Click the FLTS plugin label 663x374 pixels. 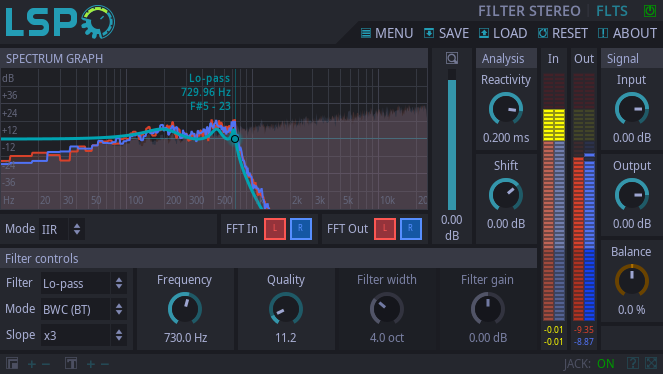pyautogui.click(x=612, y=11)
